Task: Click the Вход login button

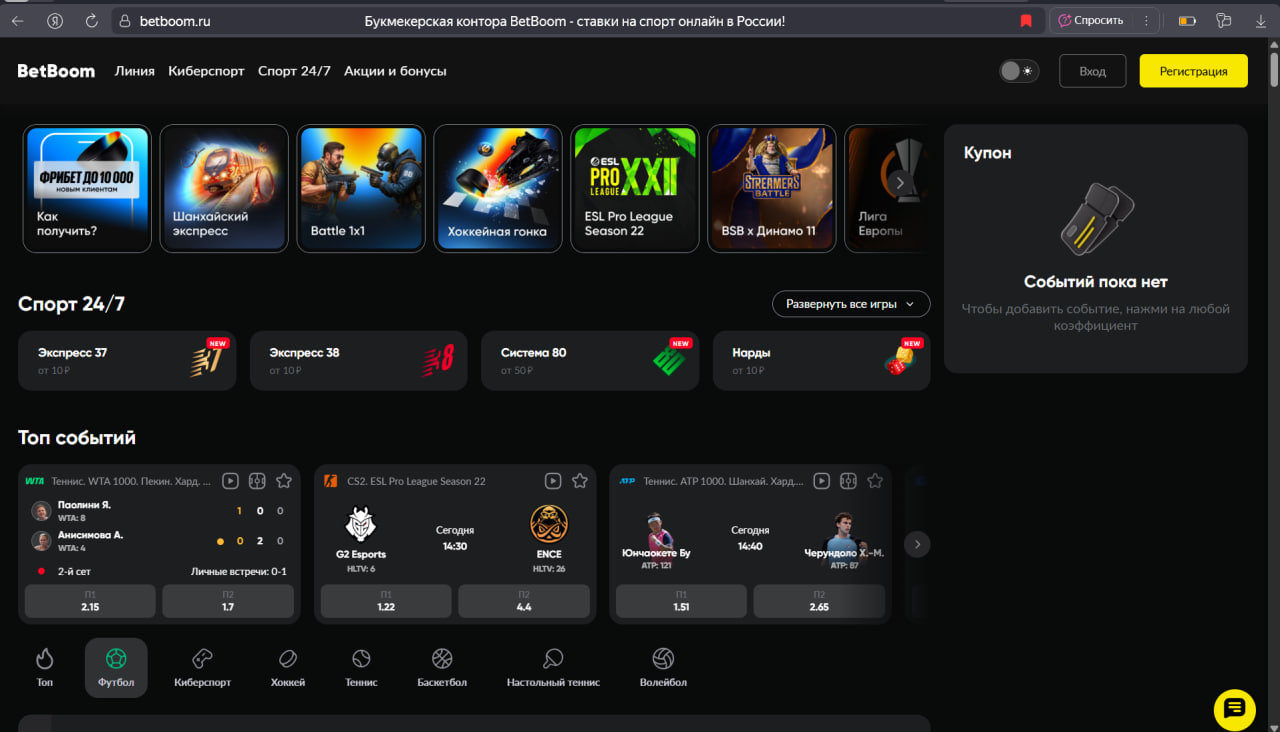Action: tap(1092, 71)
